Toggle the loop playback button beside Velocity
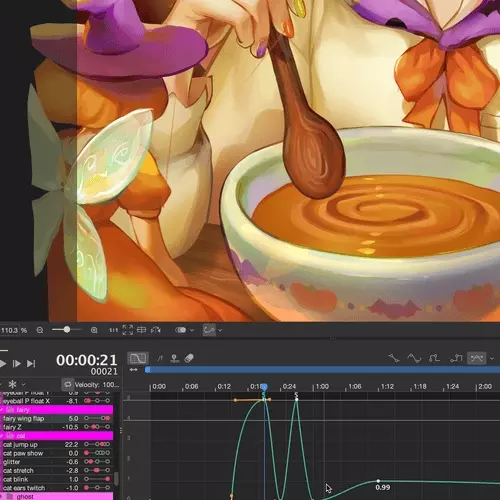500x500 pixels. (67, 384)
